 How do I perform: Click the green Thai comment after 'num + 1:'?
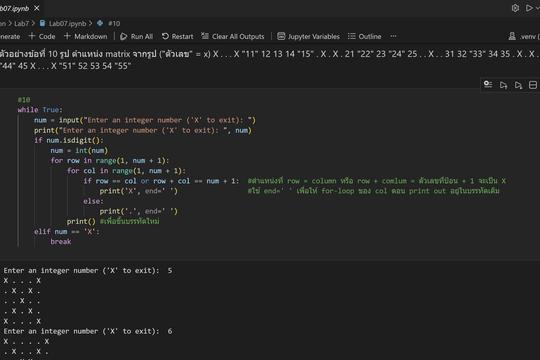pos(377,181)
